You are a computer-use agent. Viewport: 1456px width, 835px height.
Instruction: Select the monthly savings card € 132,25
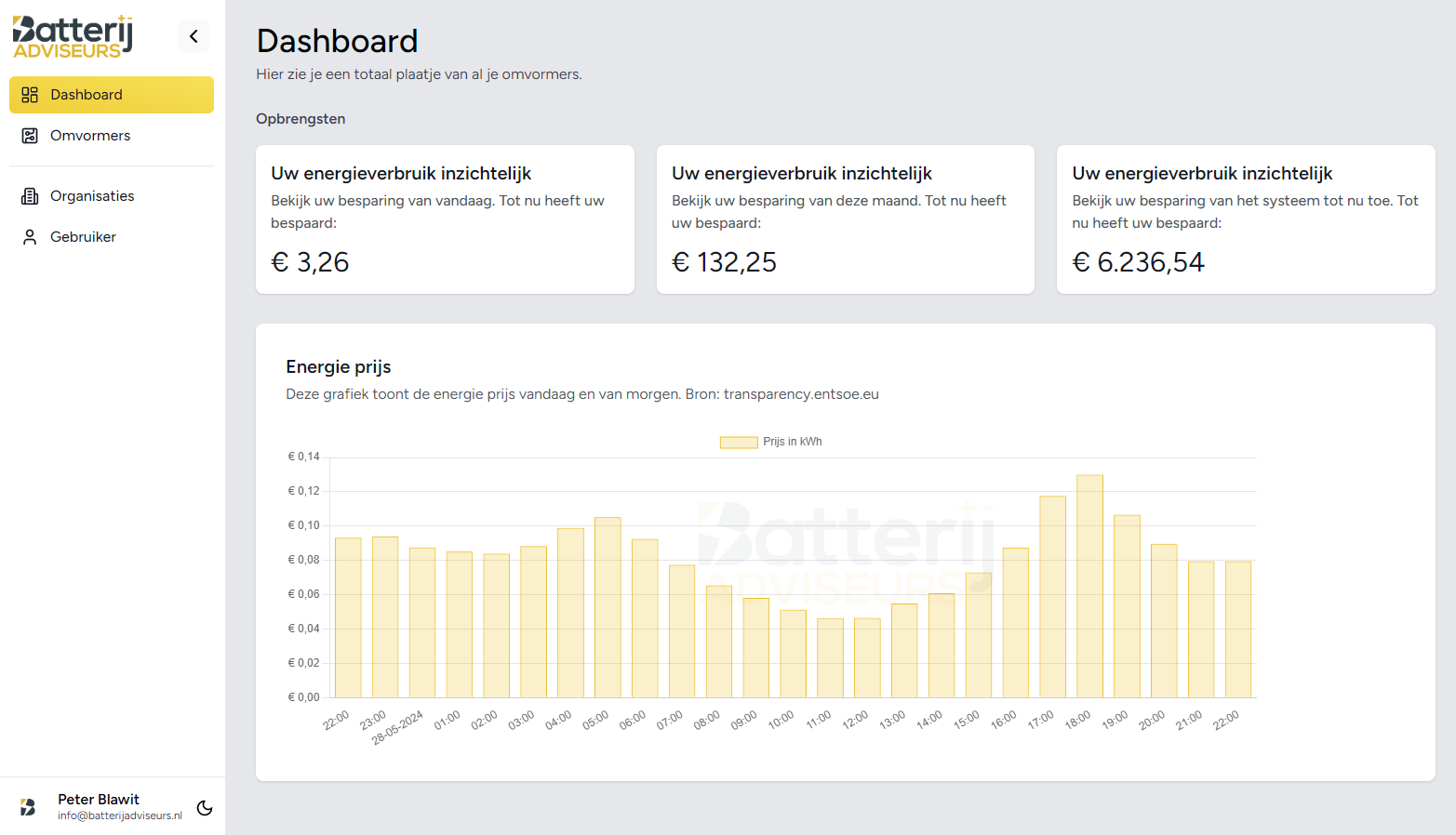846,219
